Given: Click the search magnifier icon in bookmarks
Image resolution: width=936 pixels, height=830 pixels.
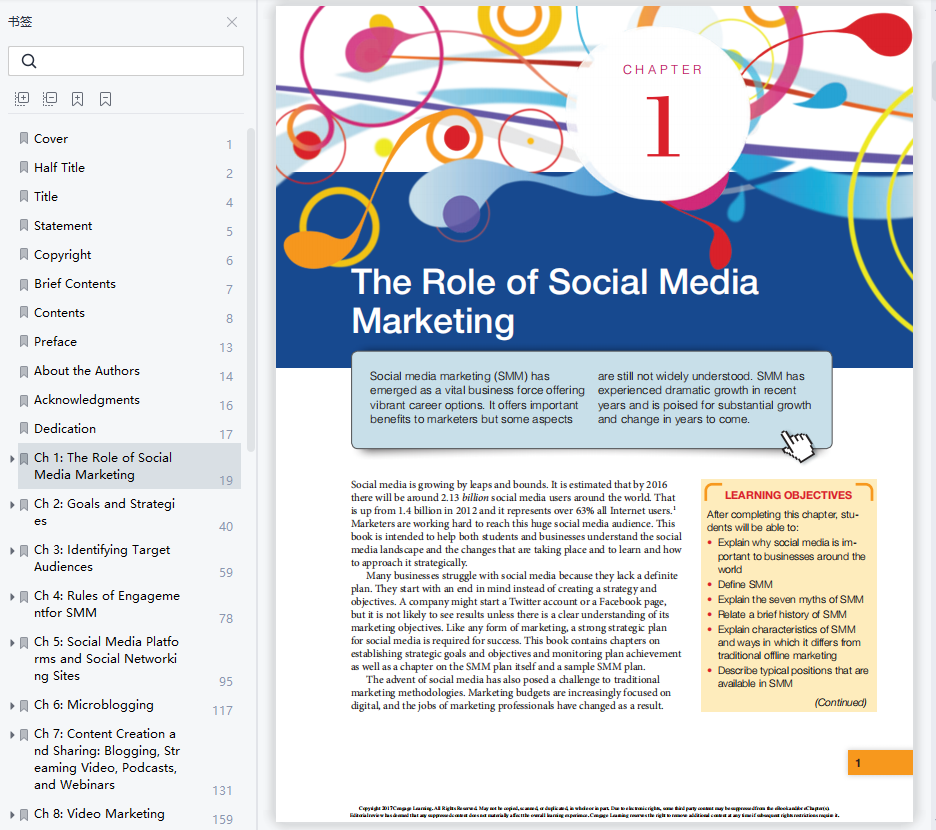Looking at the screenshot, I should pos(29,61).
